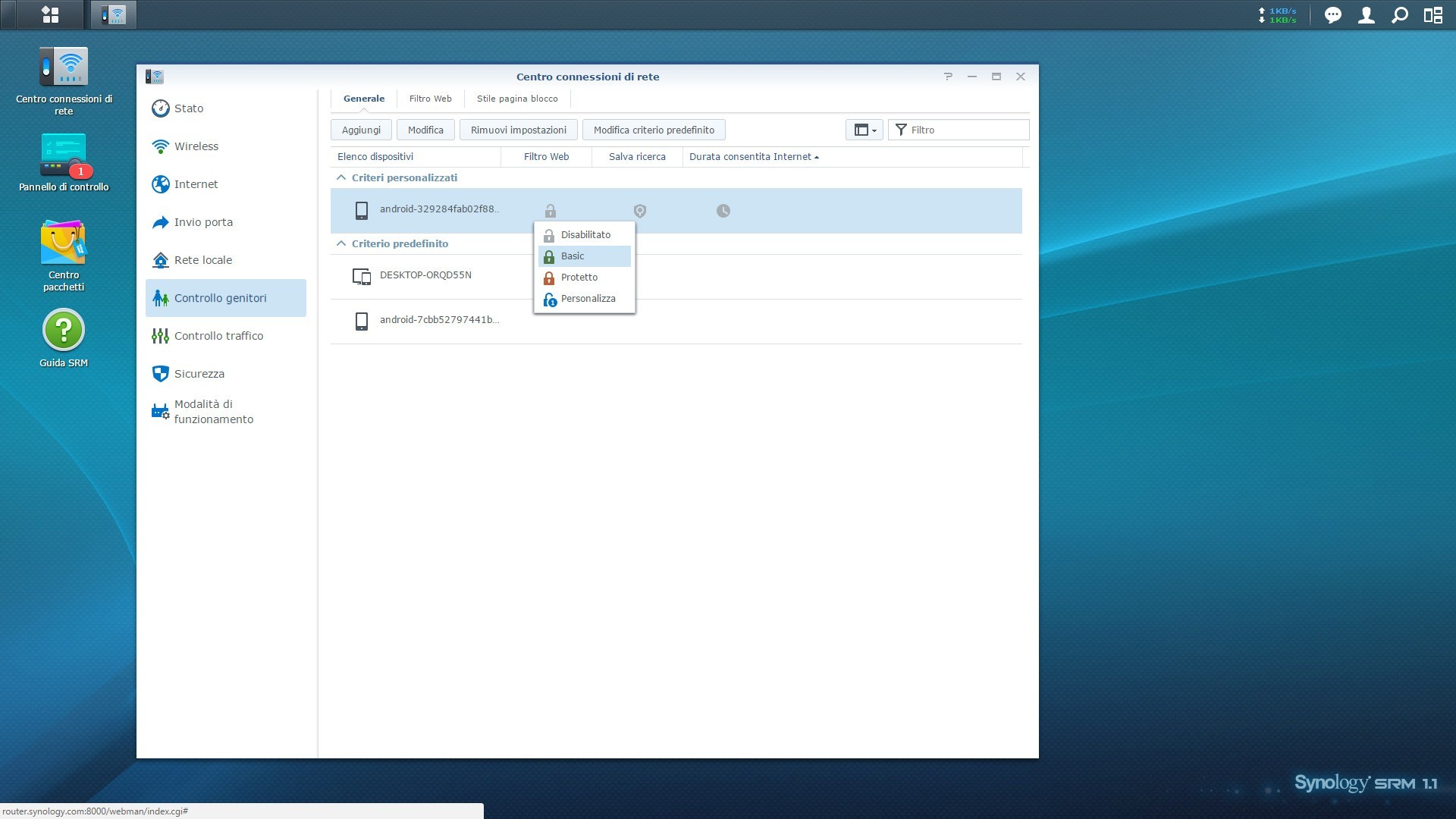1456x819 pixels.
Task: Open Guida SRM help icon
Action: [64, 331]
